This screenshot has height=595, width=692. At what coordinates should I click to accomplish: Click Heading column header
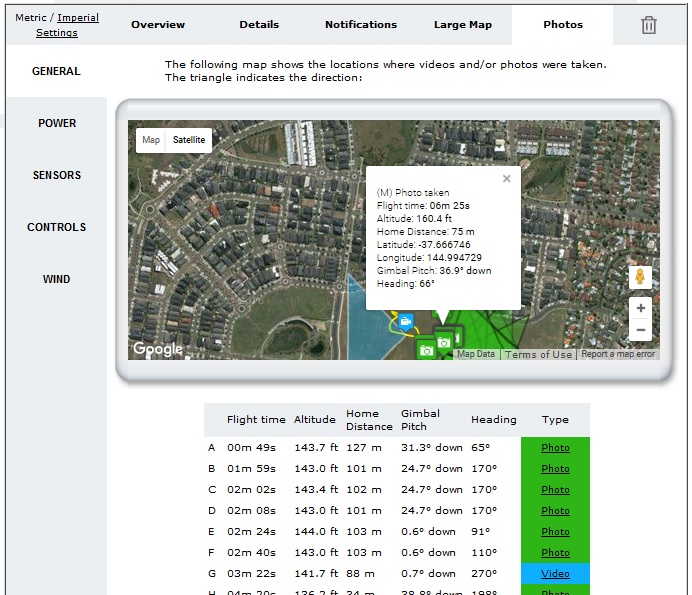[x=493, y=420]
